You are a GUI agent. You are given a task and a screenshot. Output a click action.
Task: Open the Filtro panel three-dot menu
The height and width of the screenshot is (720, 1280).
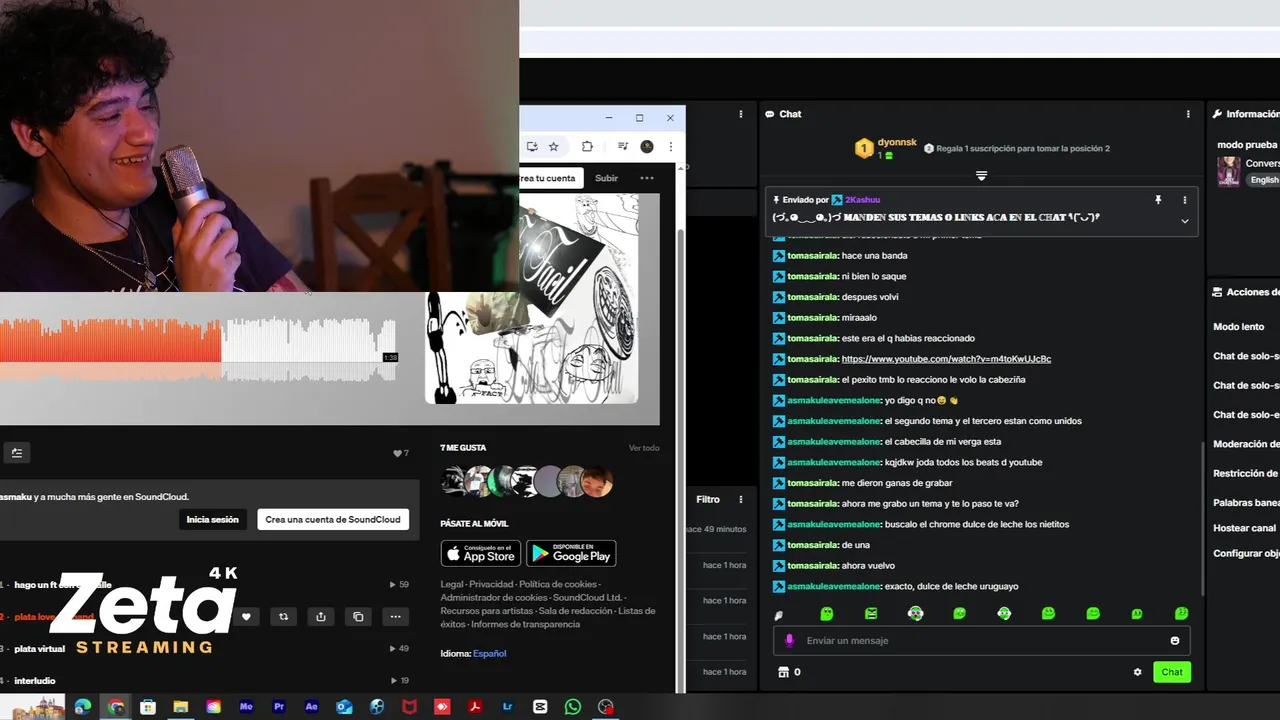pyautogui.click(x=741, y=499)
